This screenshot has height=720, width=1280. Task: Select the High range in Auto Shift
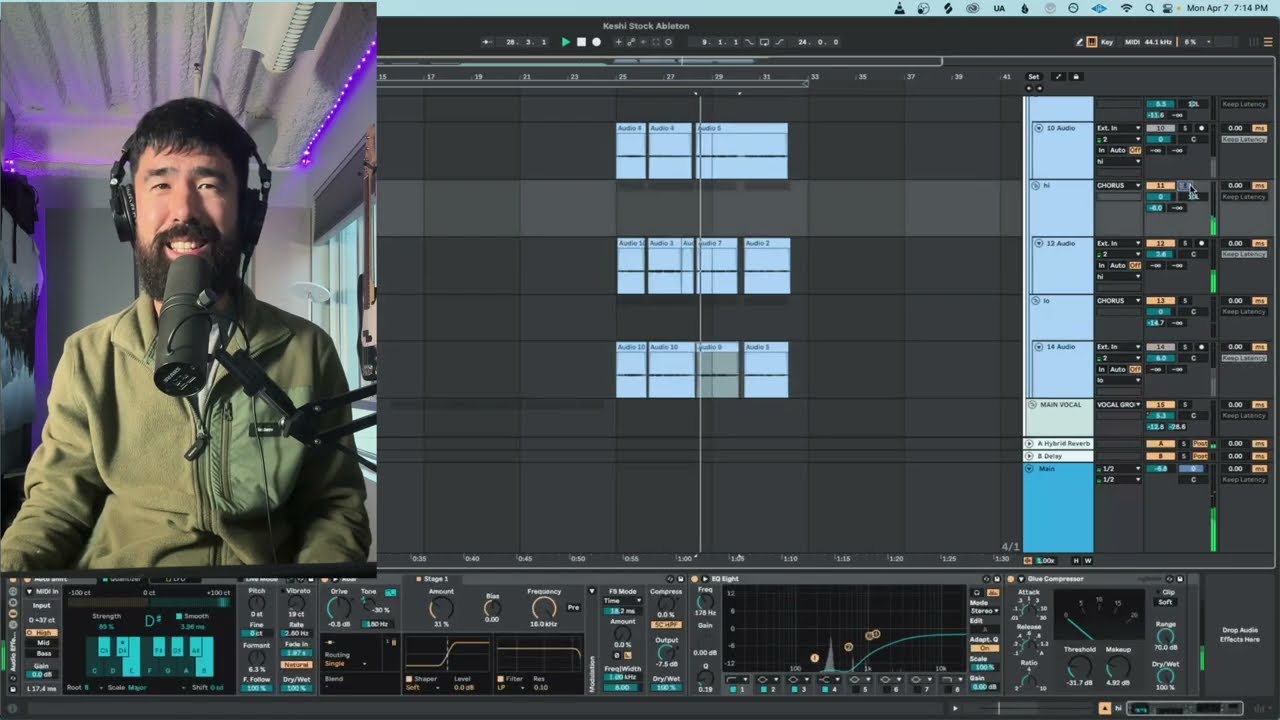(42, 633)
